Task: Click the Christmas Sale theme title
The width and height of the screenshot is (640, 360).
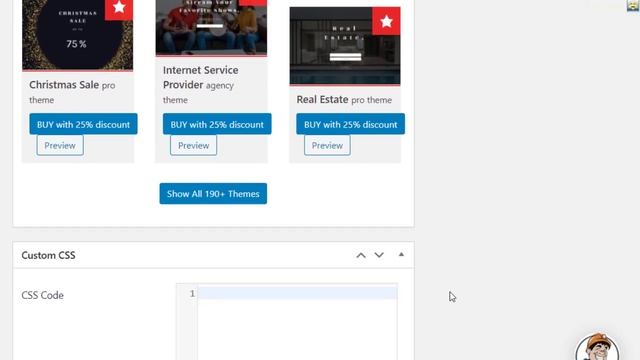Action: click(64, 85)
